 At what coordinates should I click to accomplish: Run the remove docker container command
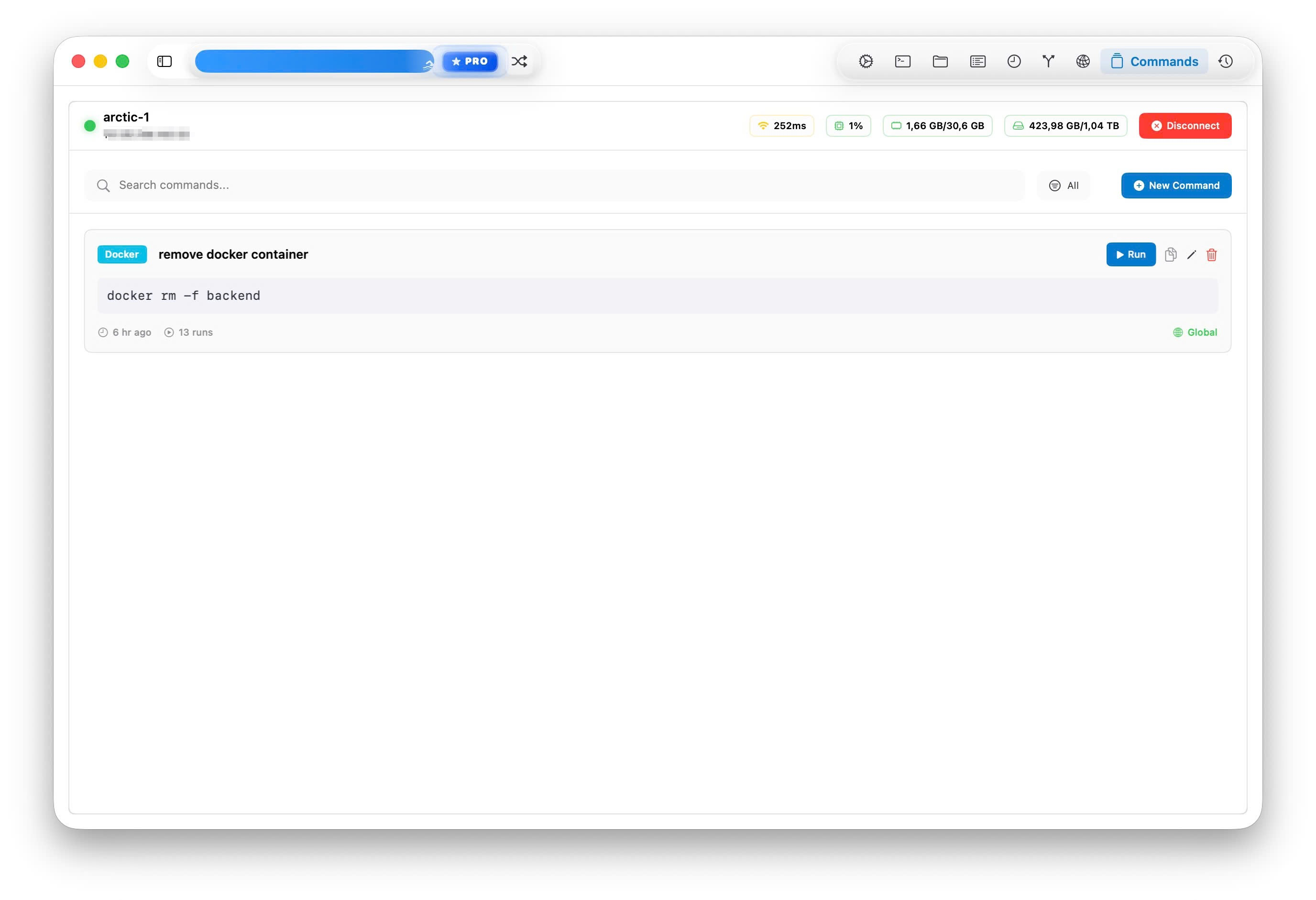click(1130, 254)
